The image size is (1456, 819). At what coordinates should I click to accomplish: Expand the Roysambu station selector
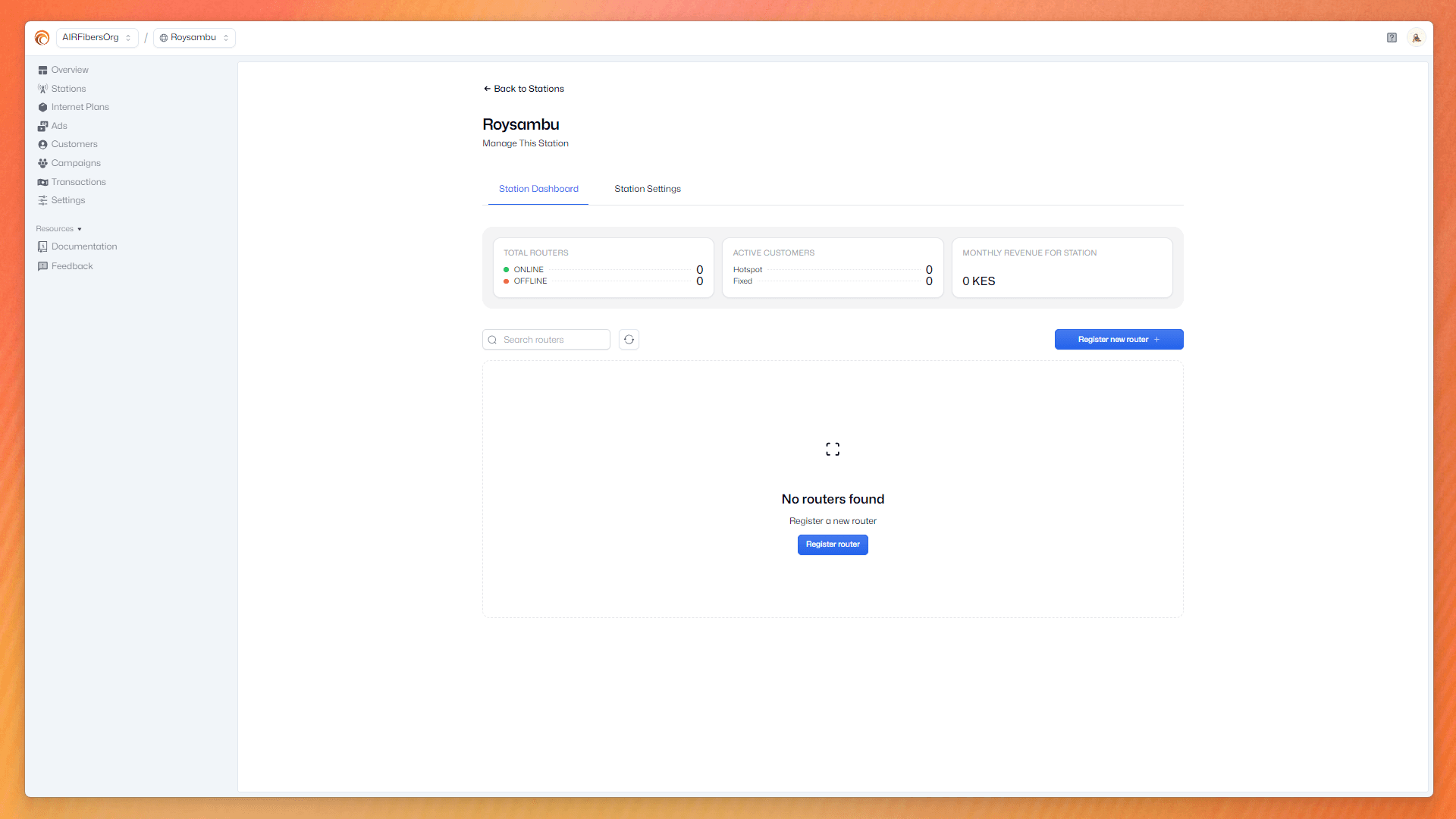click(x=194, y=38)
